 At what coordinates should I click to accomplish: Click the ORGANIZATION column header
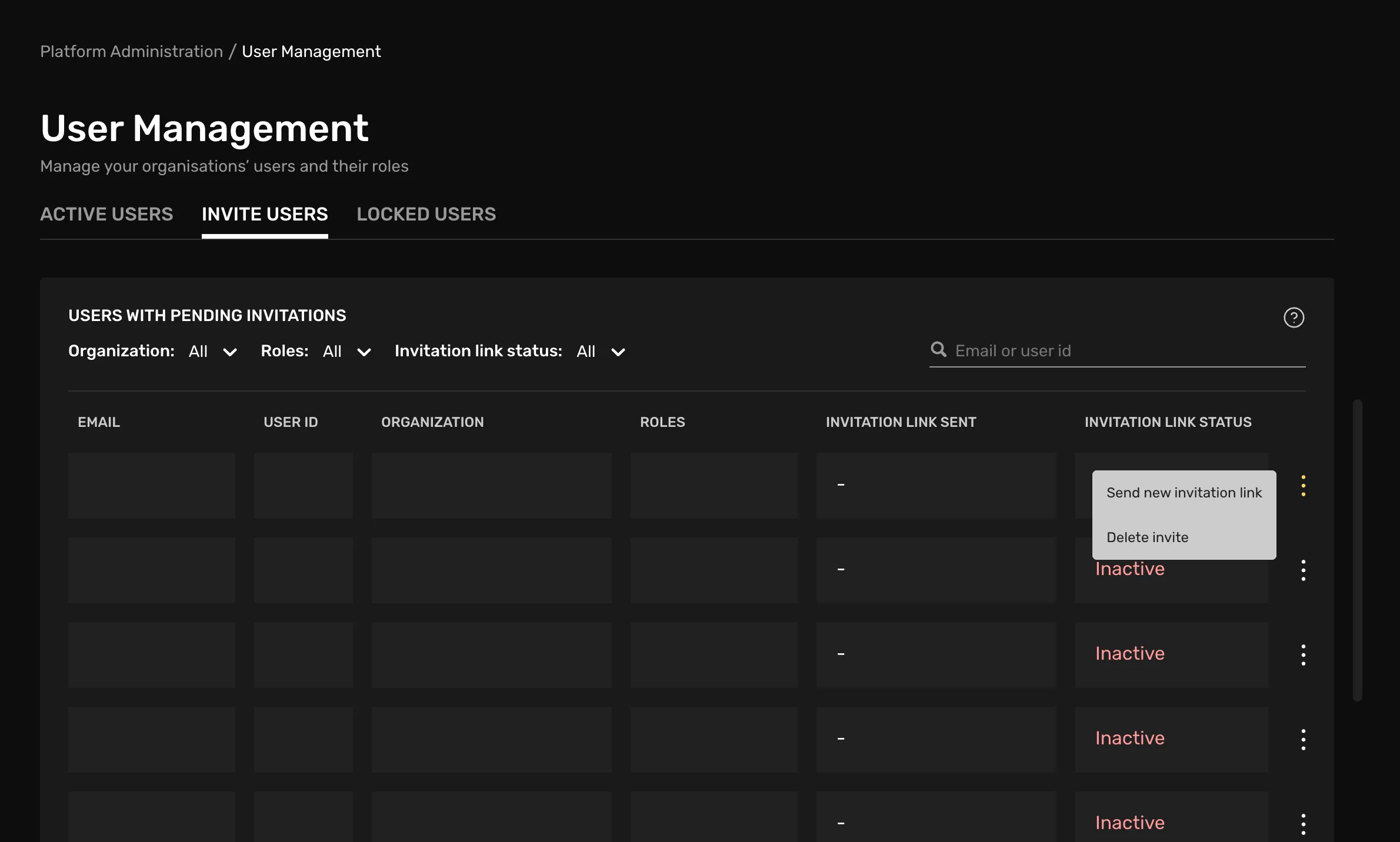(x=432, y=422)
